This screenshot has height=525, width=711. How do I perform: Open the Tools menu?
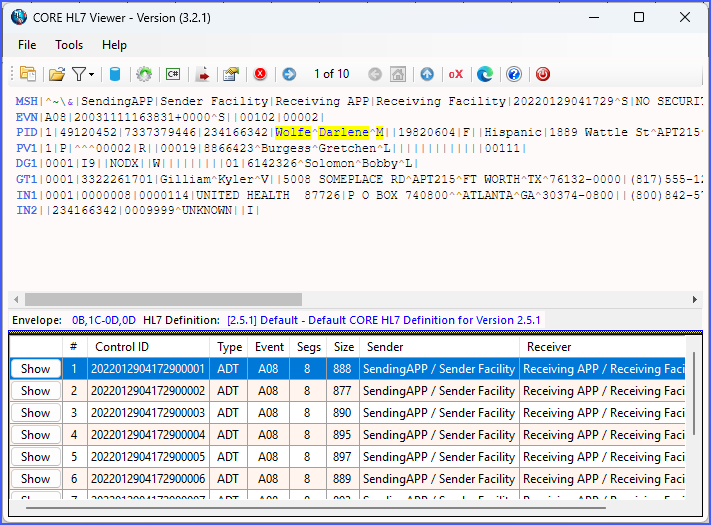click(x=69, y=45)
